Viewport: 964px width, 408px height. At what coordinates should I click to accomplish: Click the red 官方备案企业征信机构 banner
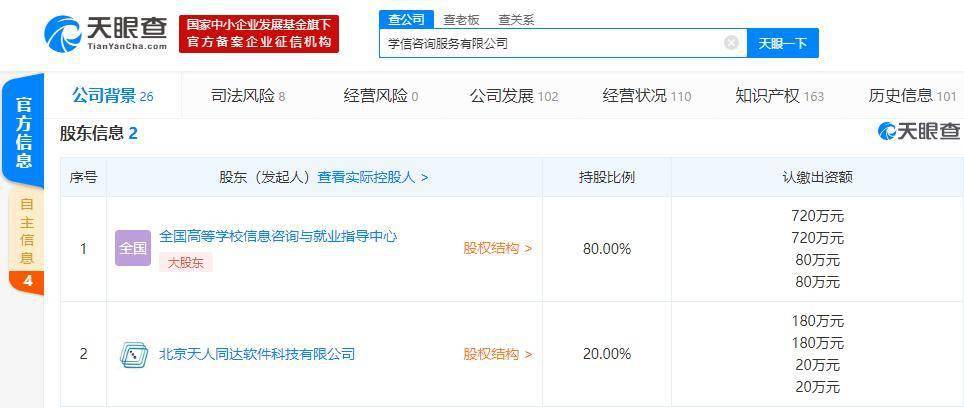[259, 34]
